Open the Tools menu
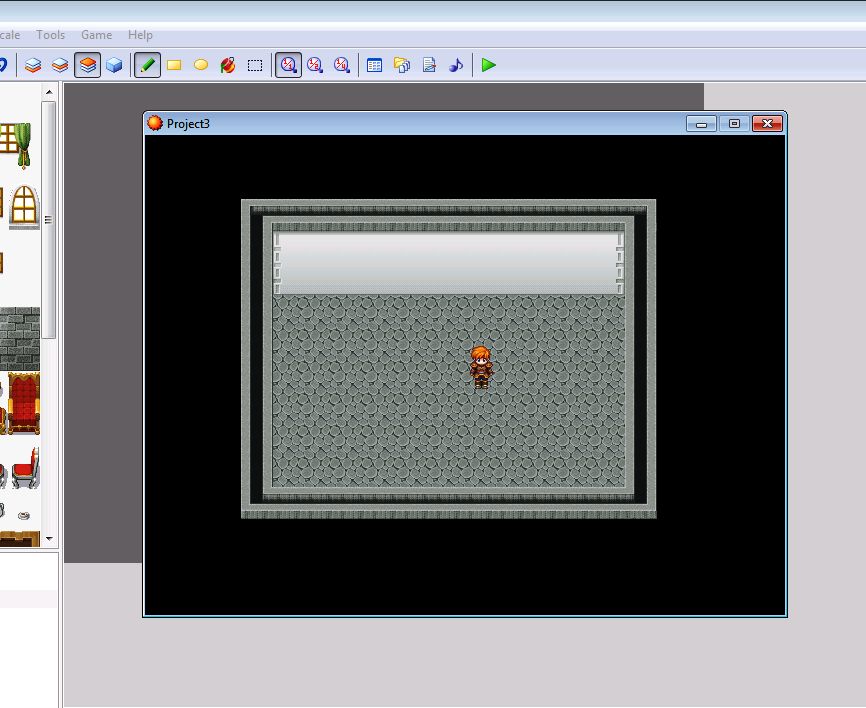 click(51, 35)
